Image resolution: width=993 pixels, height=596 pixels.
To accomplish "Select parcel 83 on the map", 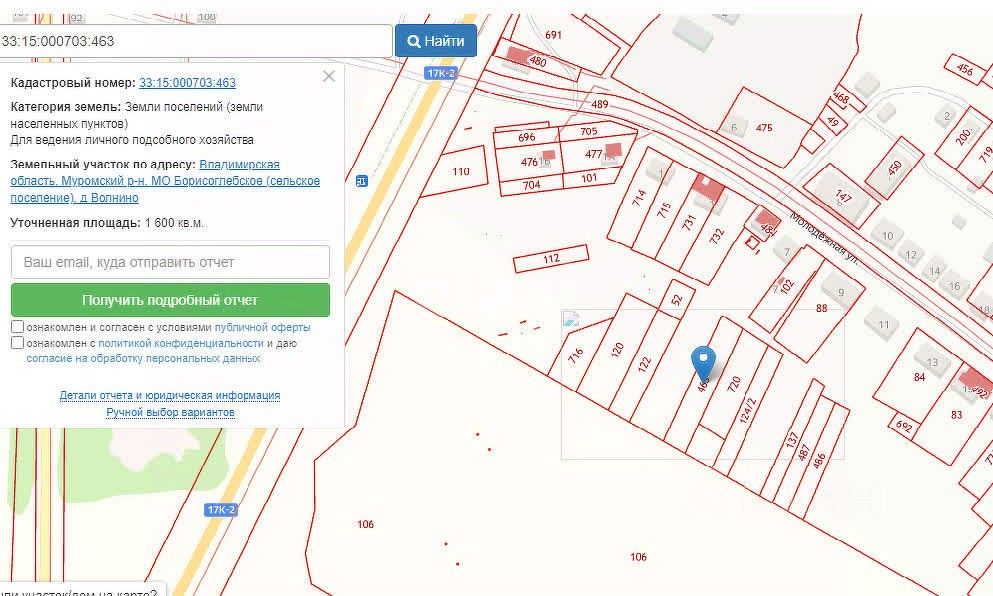I will click(x=956, y=415).
